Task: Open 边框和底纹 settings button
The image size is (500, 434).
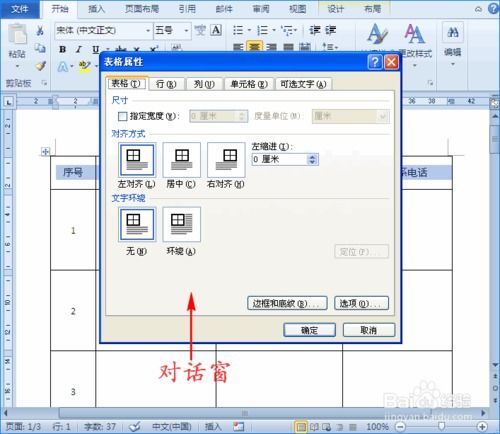Action: coord(287,303)
